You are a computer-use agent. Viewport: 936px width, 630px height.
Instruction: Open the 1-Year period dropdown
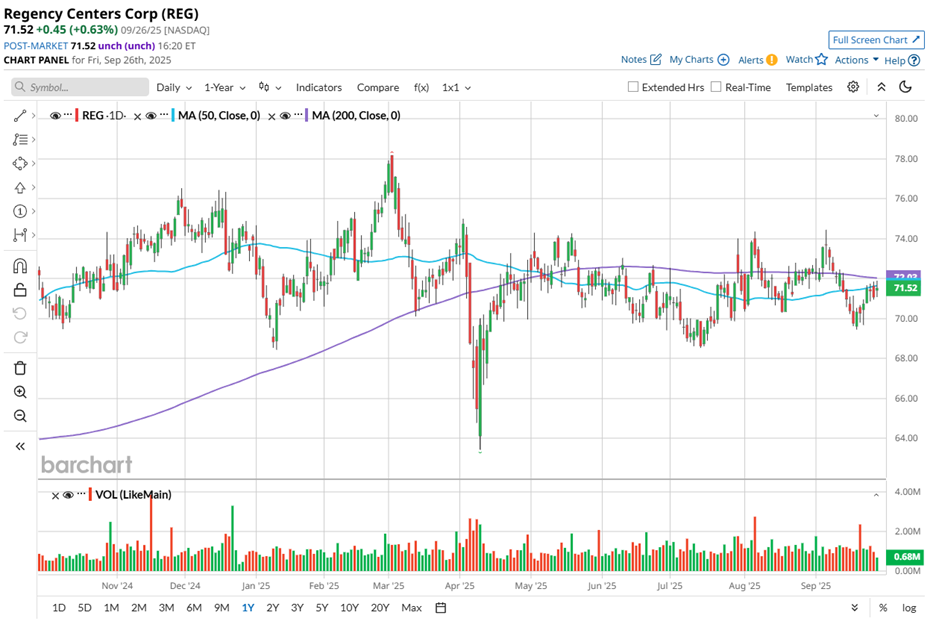(x=225, y=87)
